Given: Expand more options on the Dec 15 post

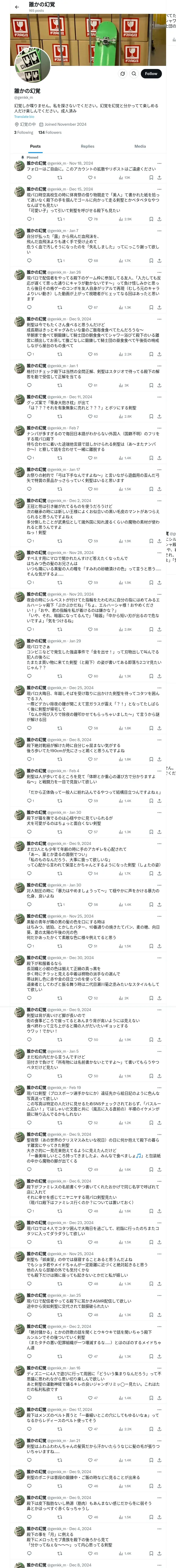Looking at the screenshot, I should click(x=159, y=189).
